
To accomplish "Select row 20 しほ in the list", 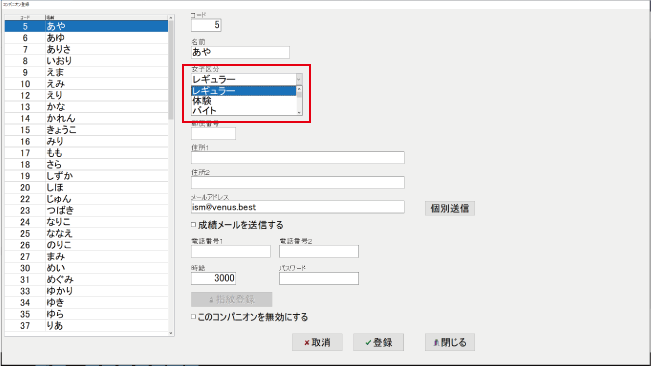I will tap(86, 188).
